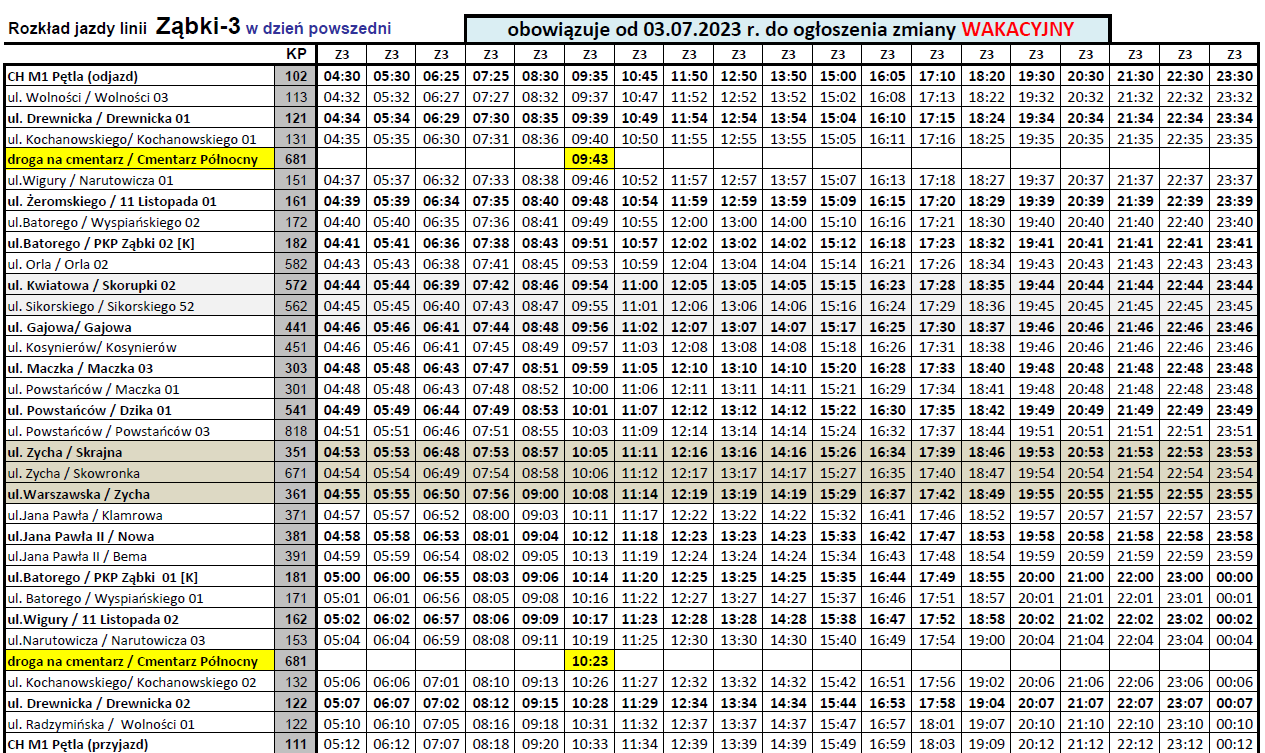Click the yellow '10:23' cemetery time cell
The height and width of the screenshot is (753, 1265).
[590, 661]
